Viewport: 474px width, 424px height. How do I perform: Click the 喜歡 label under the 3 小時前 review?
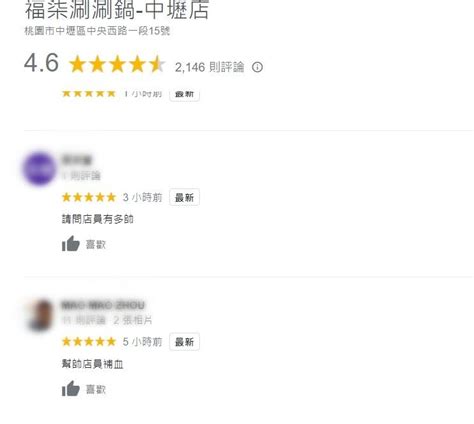96,245
